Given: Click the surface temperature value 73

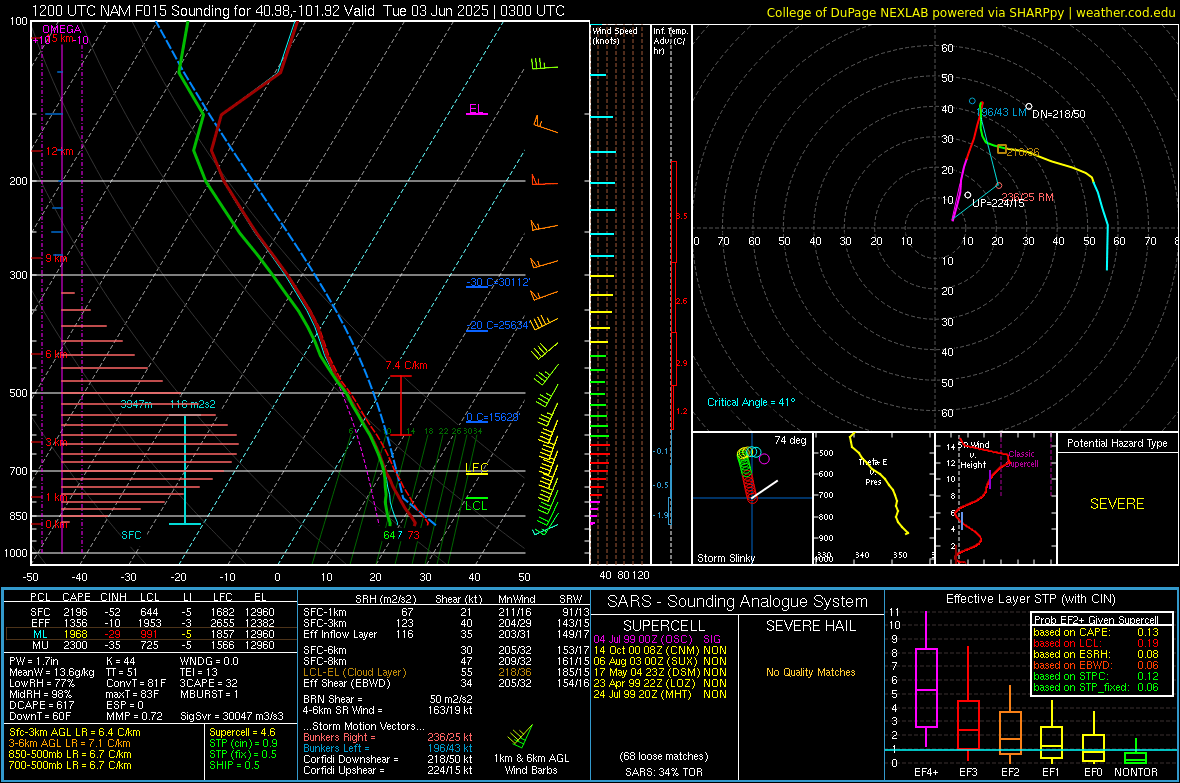Looking at the screenshot, I should 413,535.
